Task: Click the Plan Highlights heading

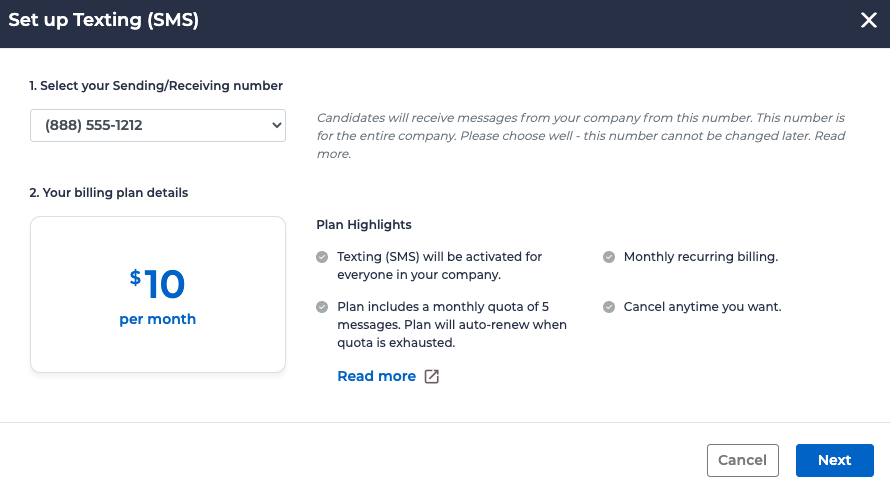Action: (x=364, y=225)
